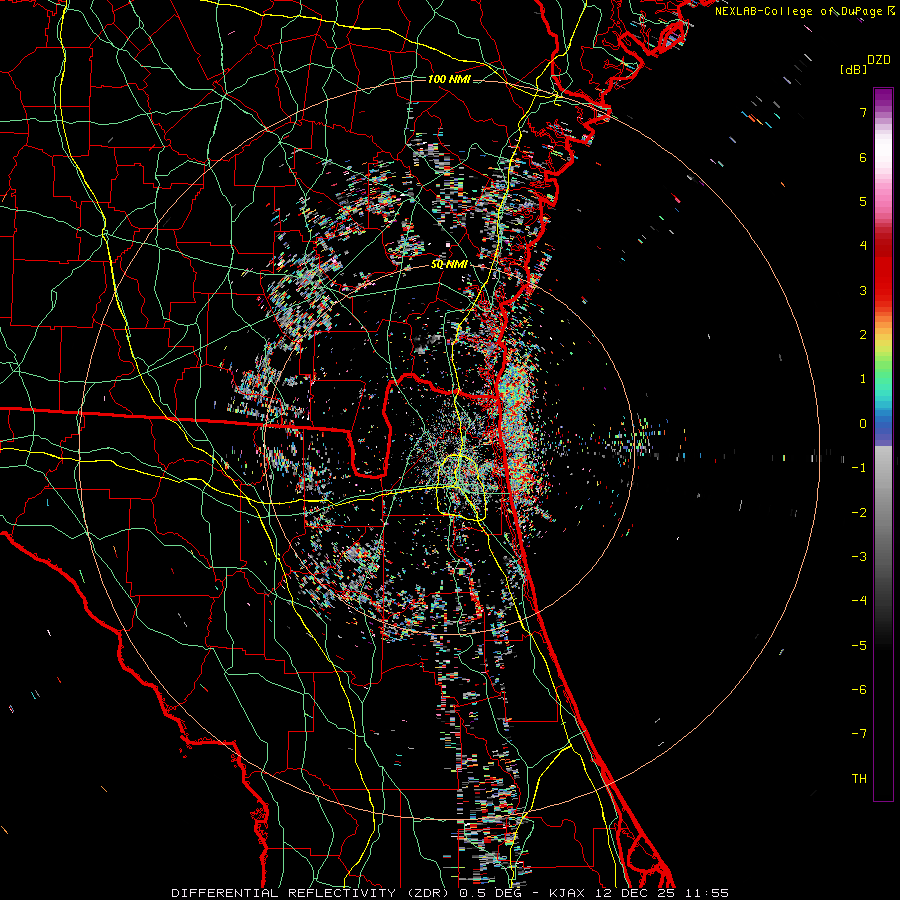The height and width of the screenshot is (900, 900).
Task: Click the DZD scale title
Action: pyautogui.click(x=879, y=60)
